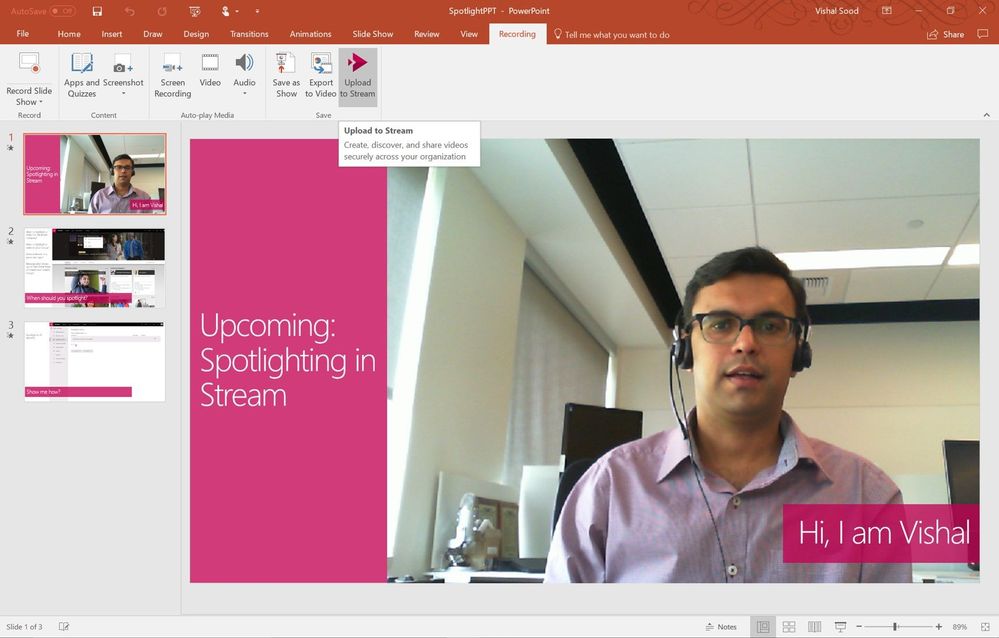Select slide 3 thumbnail

95,362
